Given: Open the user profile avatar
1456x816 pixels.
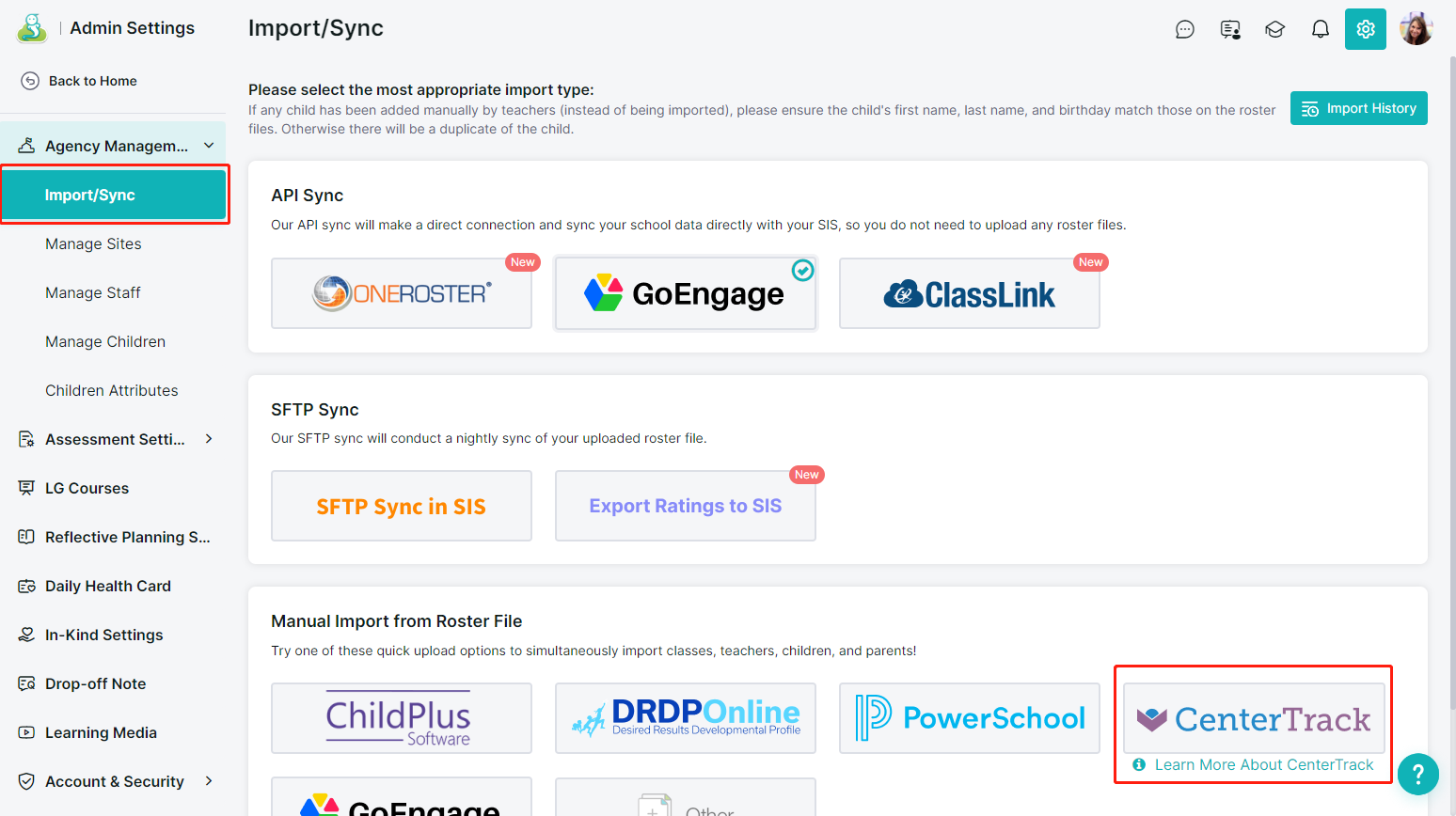Looking at the screenshot, I should coord(1416,28).
